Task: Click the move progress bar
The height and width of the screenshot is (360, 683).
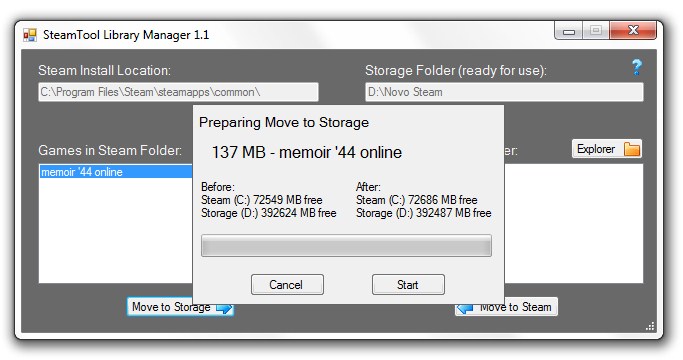Action: pyautogui.click(x=346, y=246)
